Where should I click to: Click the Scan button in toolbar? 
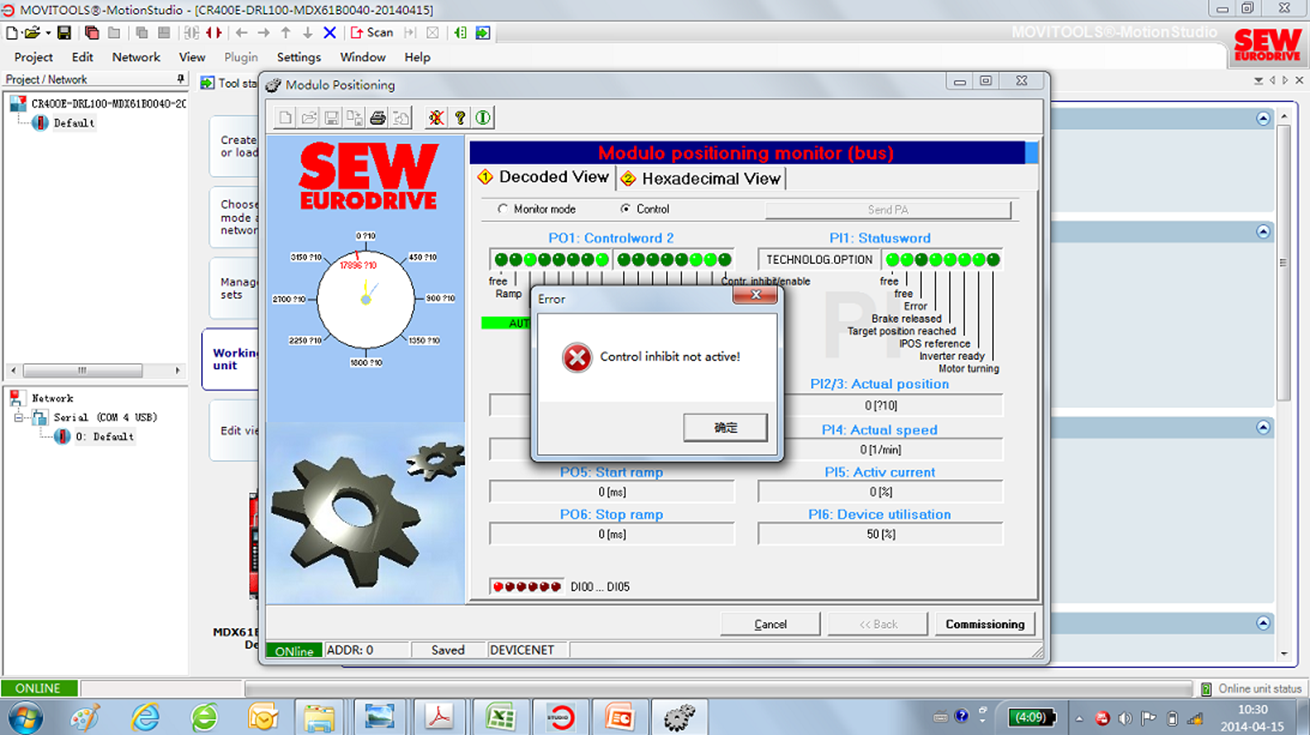click(372, 33)
